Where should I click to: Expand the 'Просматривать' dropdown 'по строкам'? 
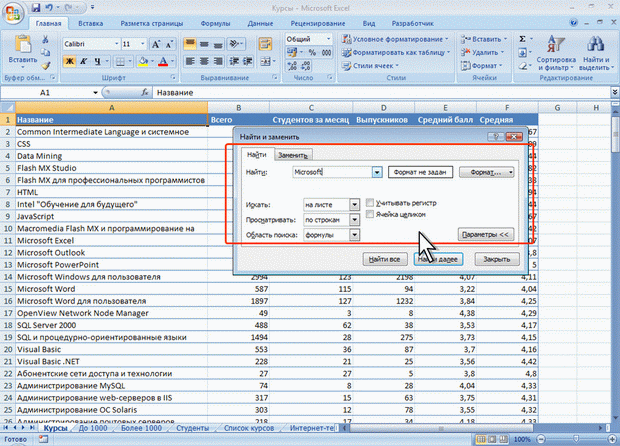click(x=331, y=219)
